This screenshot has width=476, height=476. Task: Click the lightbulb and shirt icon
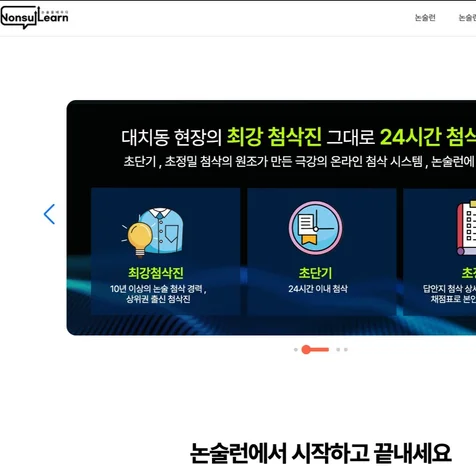(153, 233)
